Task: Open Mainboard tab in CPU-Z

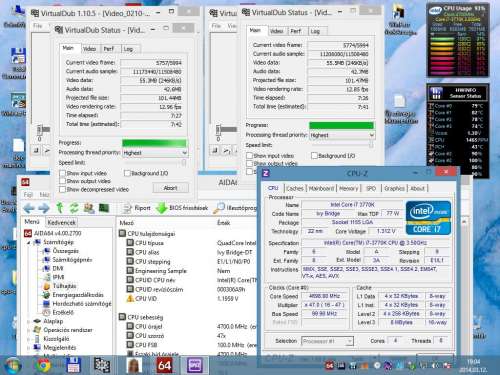Action: [321, 188]
